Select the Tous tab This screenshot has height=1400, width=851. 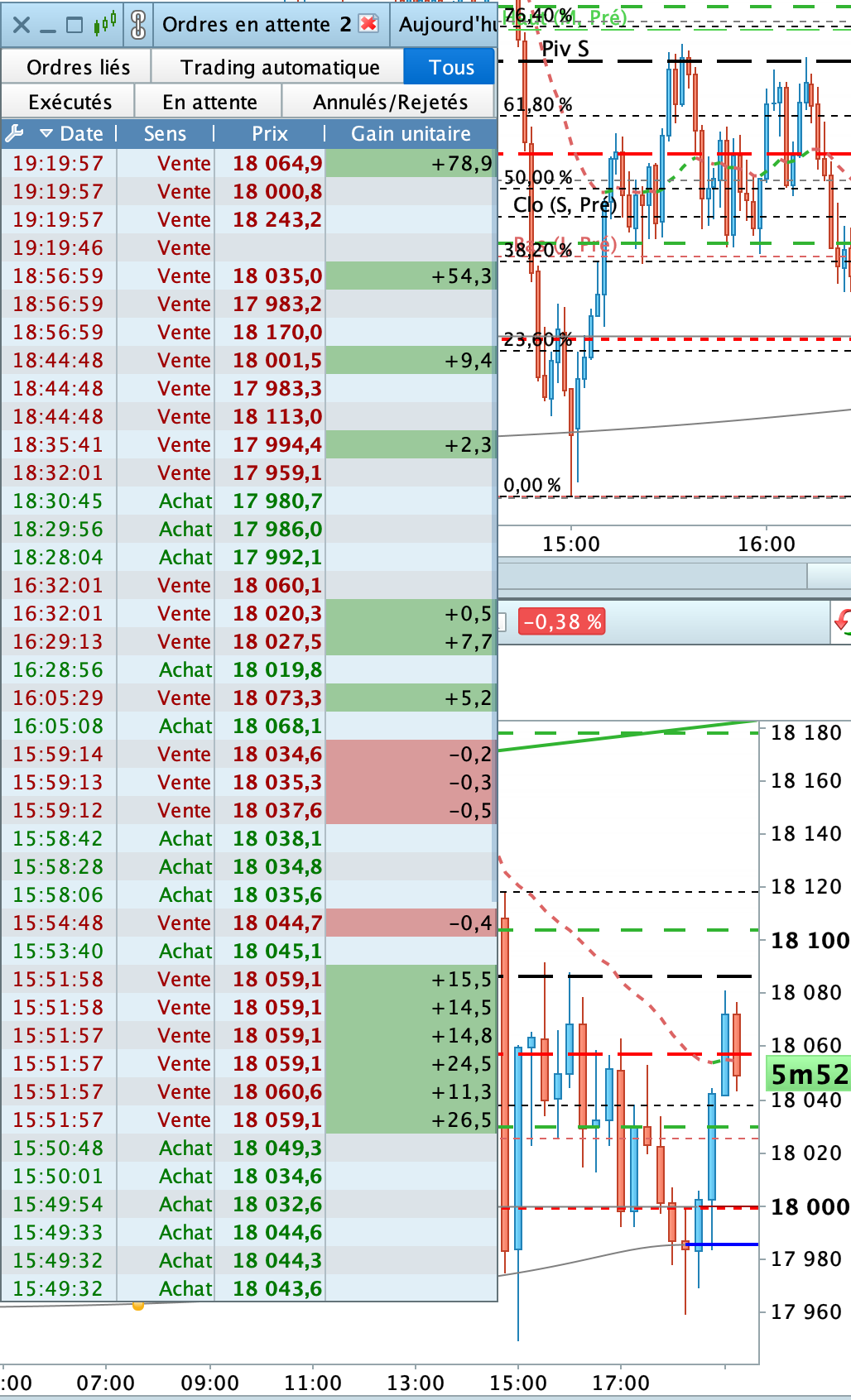450,67
